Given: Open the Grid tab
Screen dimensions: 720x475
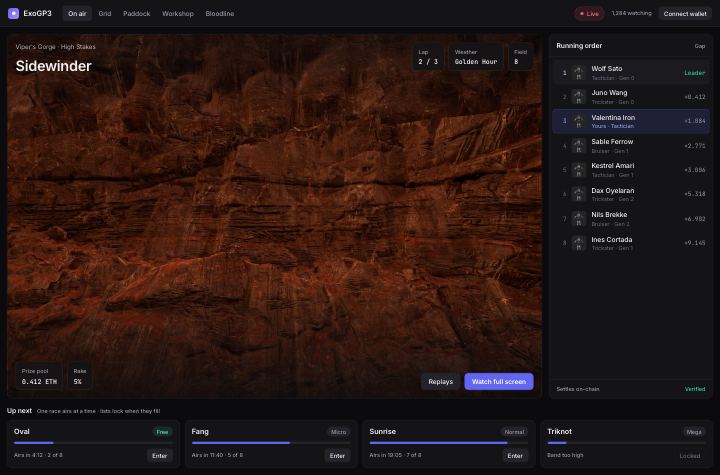Looking at the screenshot, I should [x=105, y=14].
